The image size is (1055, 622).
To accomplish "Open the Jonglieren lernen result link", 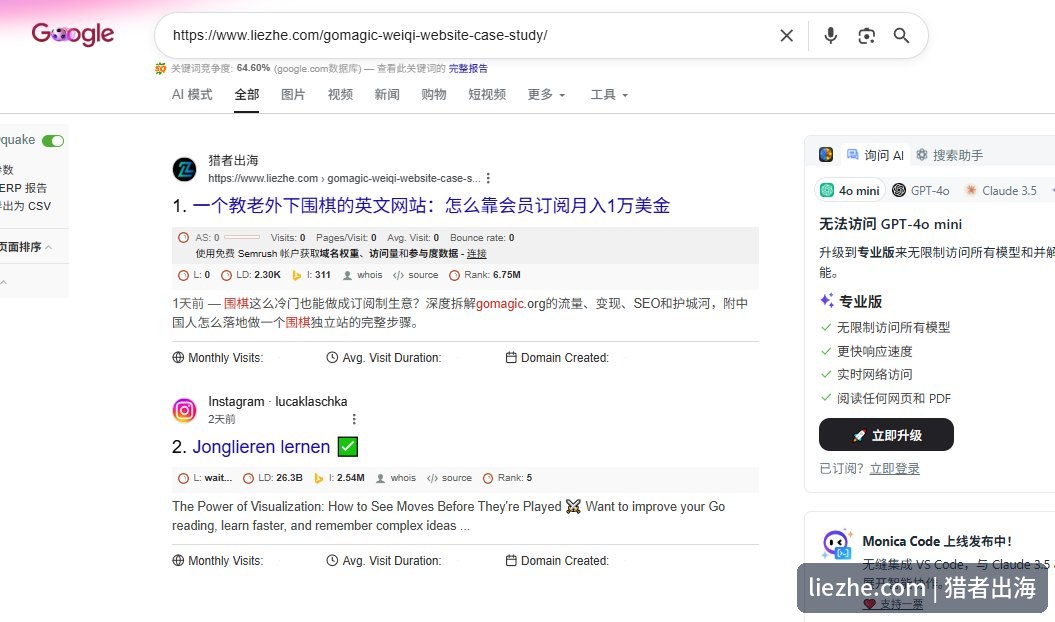I will (x=261, y=447).
